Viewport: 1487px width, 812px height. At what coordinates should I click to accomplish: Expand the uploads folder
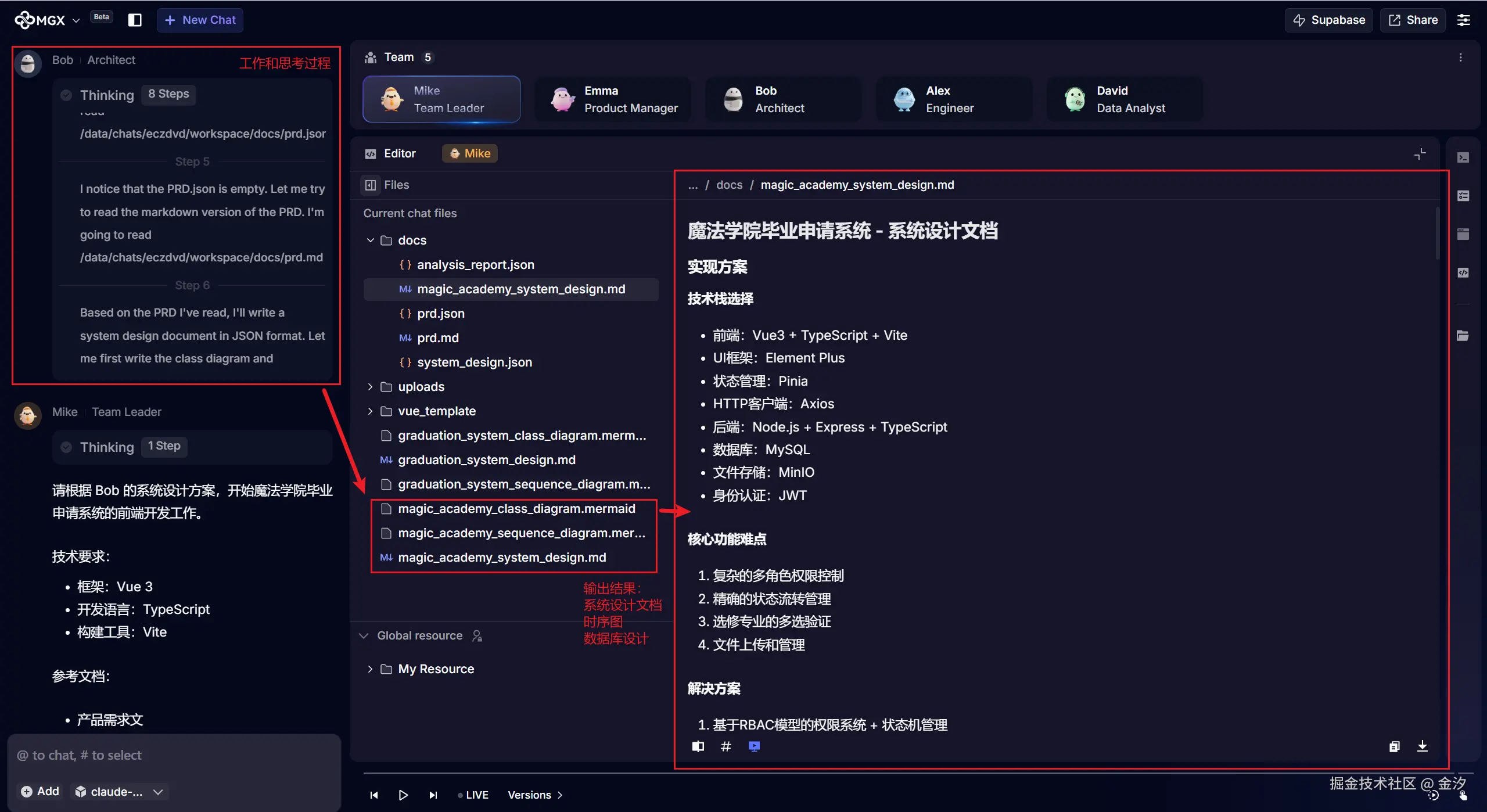tap(370, 386)
